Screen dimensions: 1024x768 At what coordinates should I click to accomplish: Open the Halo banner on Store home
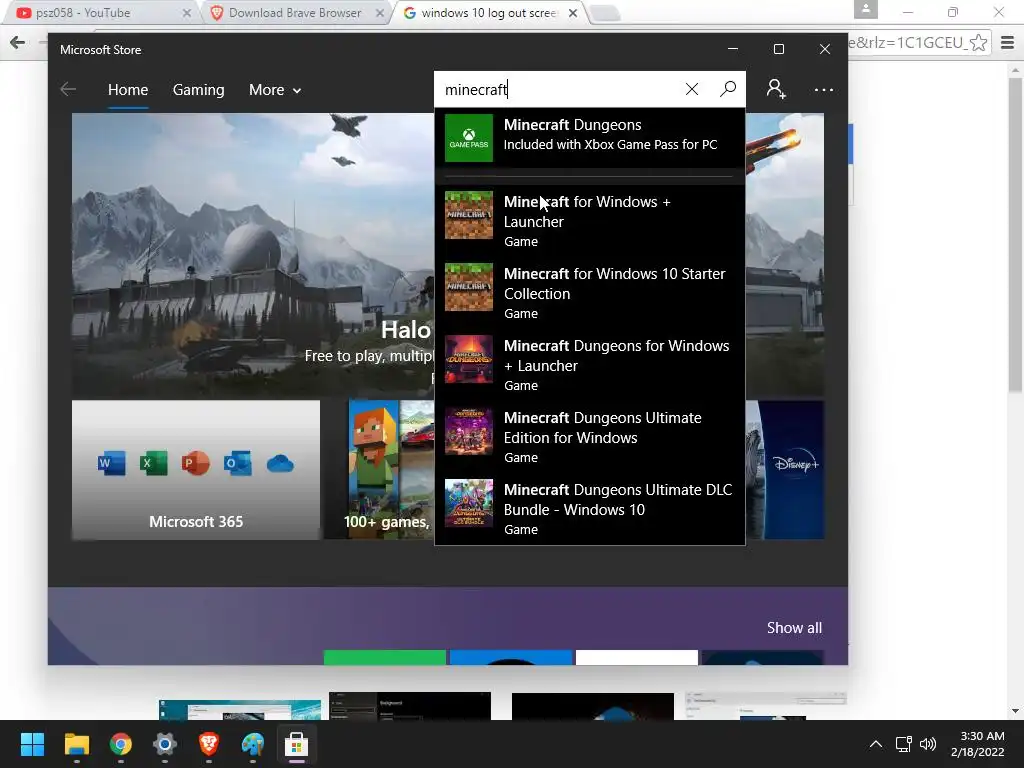253,255
